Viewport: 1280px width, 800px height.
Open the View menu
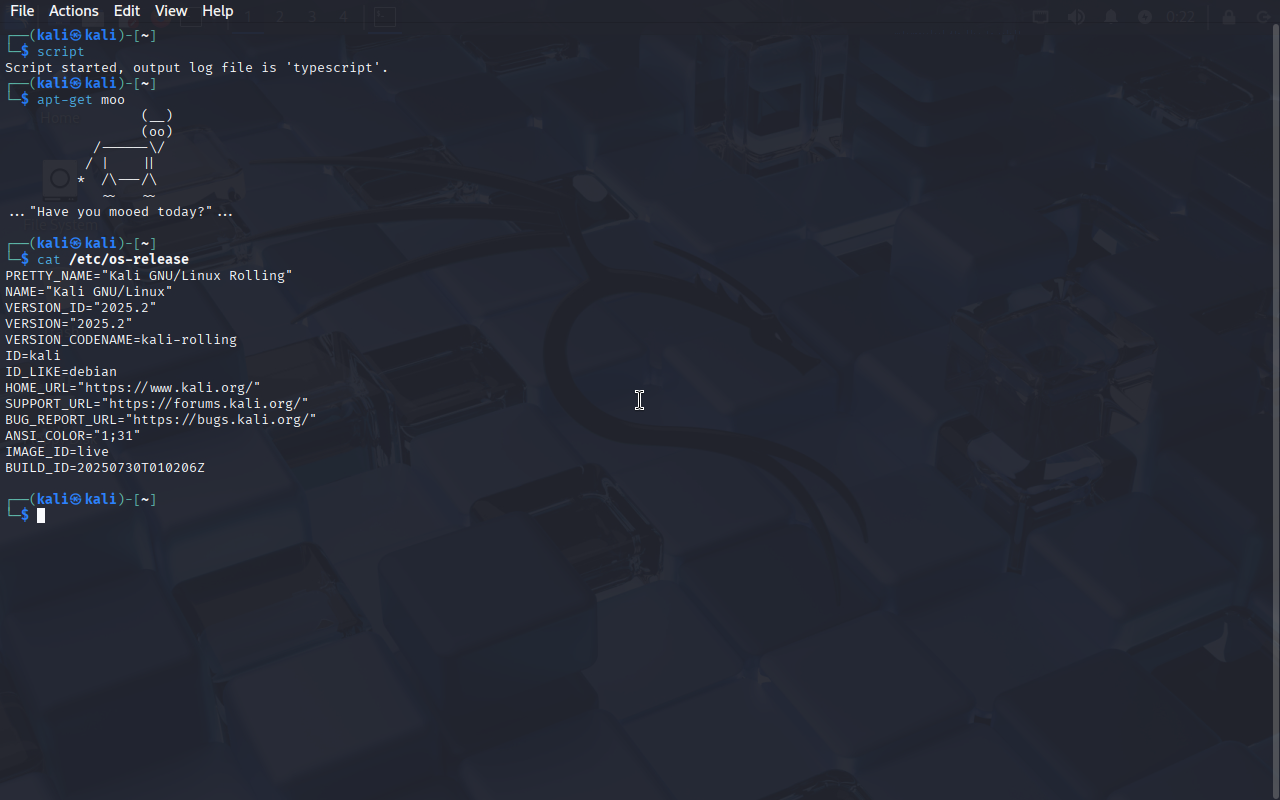(x=171, y=11)
